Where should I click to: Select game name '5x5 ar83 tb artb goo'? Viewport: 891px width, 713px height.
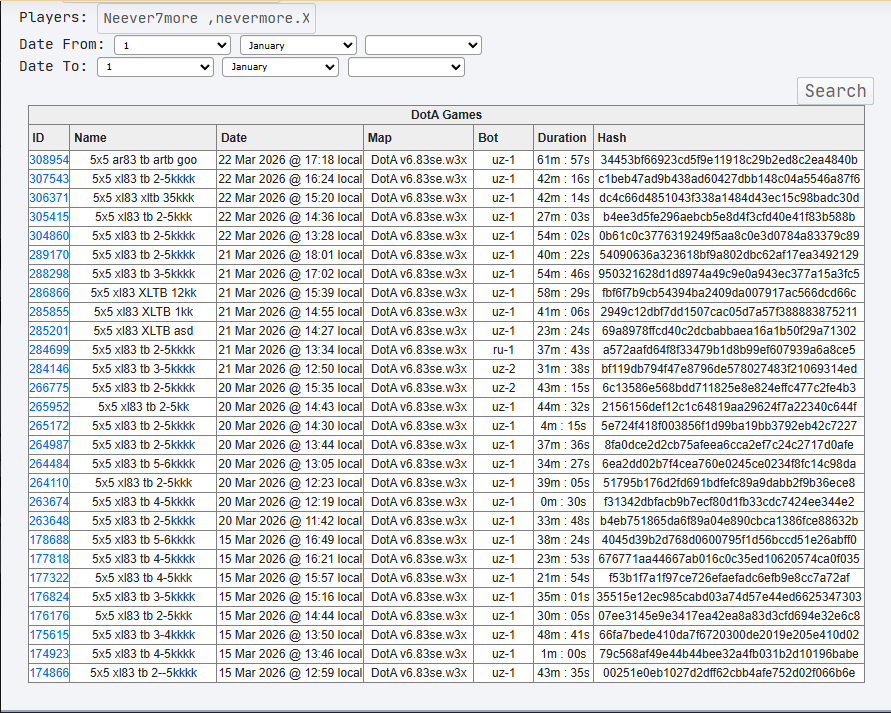[143, 160]
